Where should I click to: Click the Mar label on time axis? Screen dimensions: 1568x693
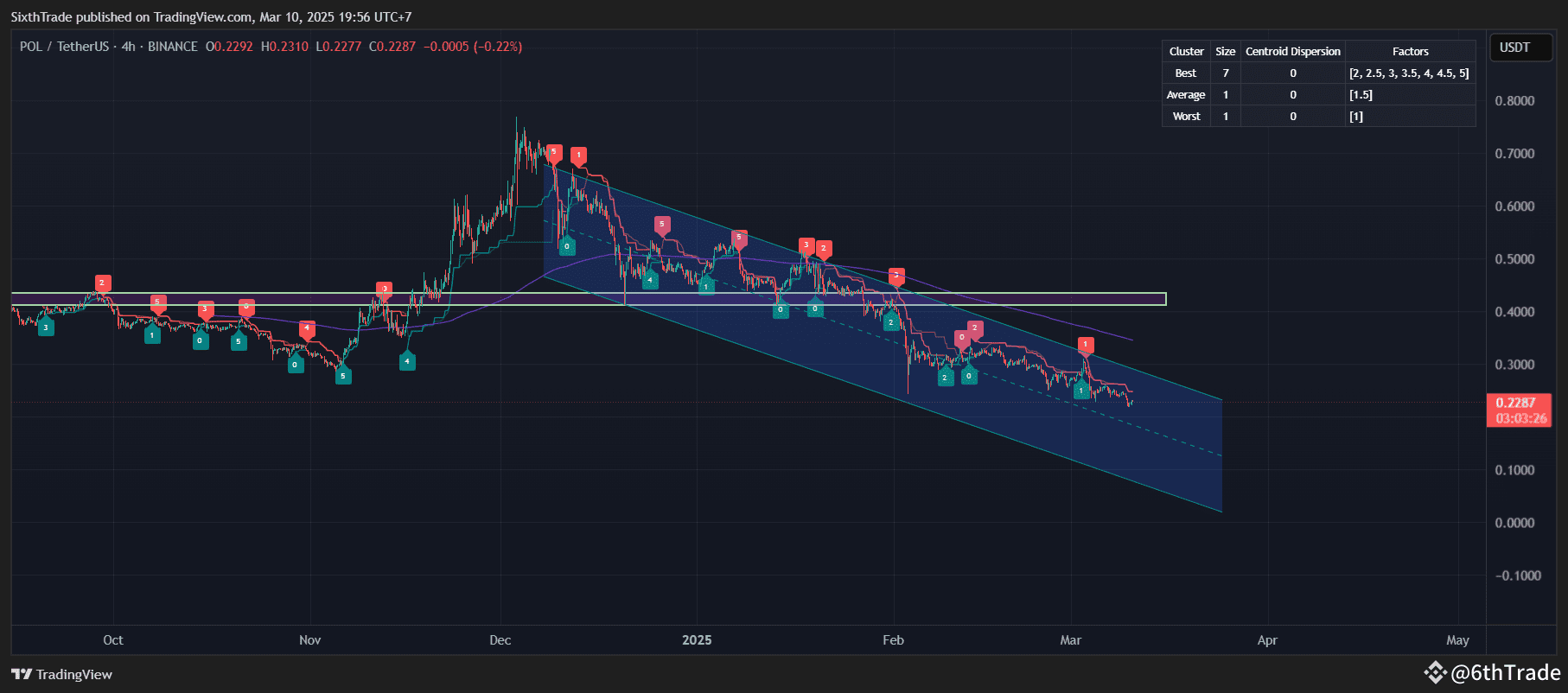tap(1071, 640)
